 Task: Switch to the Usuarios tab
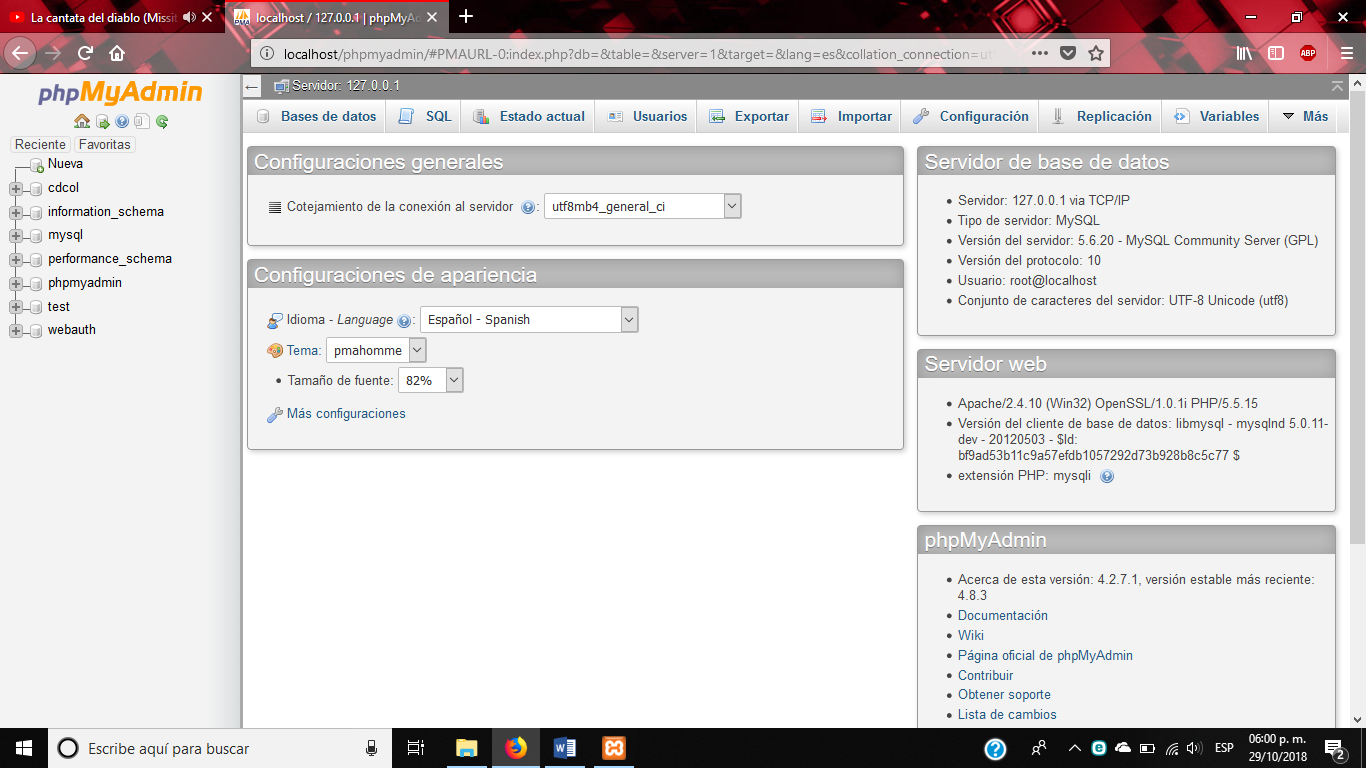[647, 116]
